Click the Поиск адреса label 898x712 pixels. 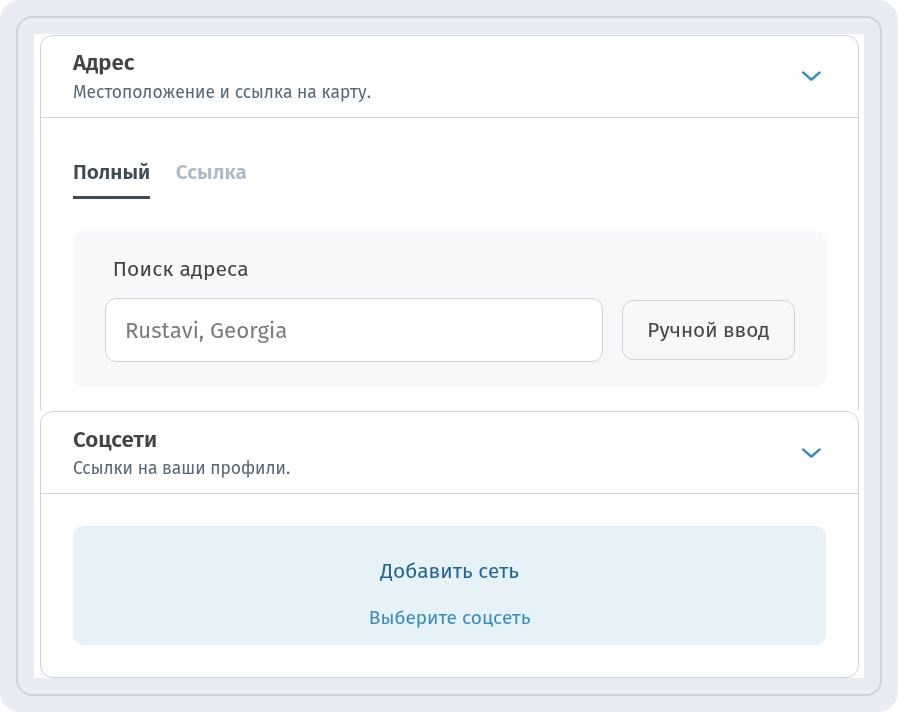point(180,269)
